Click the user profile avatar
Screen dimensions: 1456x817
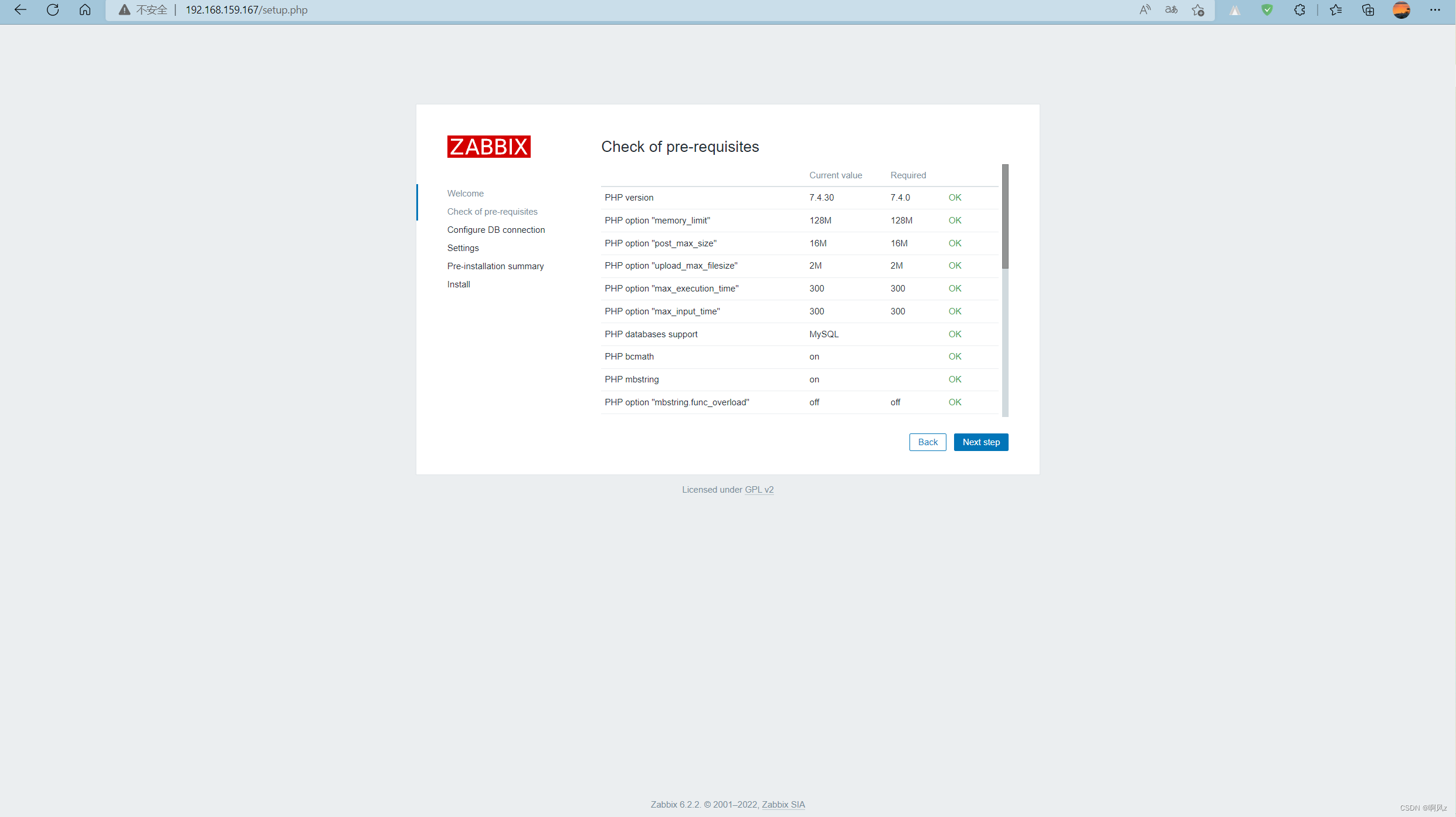click(1401, 10)
